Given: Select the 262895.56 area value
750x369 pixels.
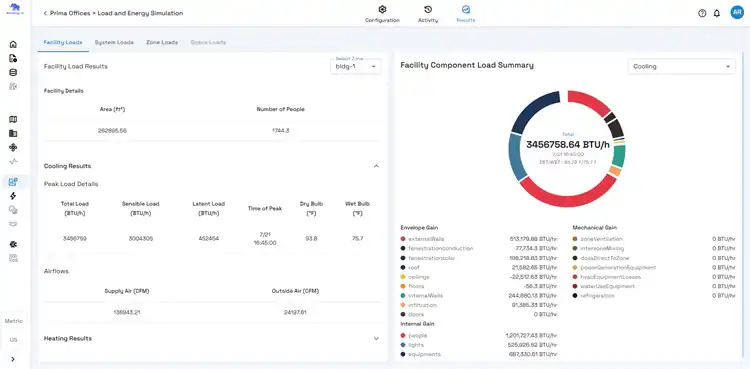Looking at the screenshot, I should coord(113,131).
